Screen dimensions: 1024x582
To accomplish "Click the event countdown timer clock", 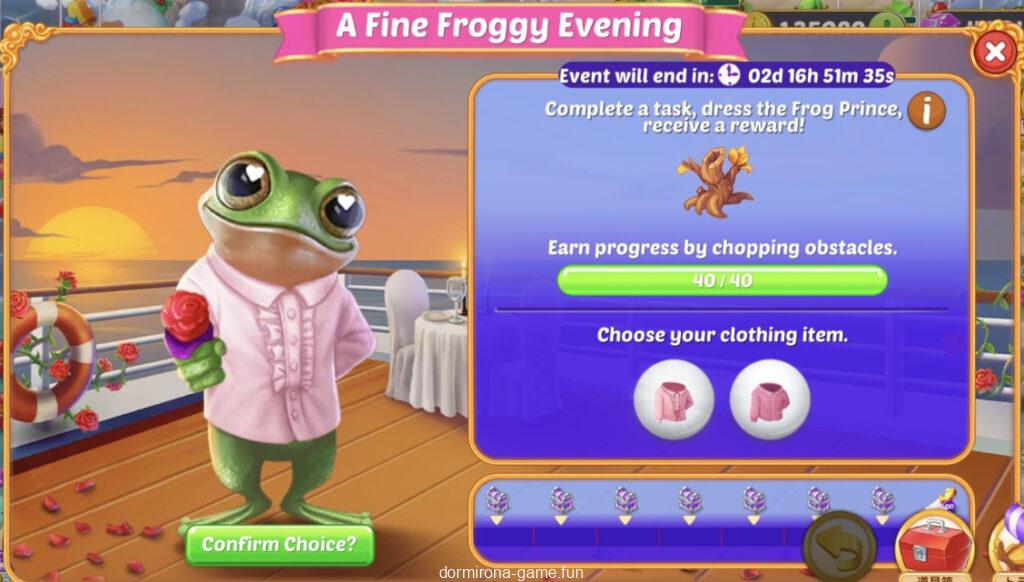I will [x=729, y=76].
